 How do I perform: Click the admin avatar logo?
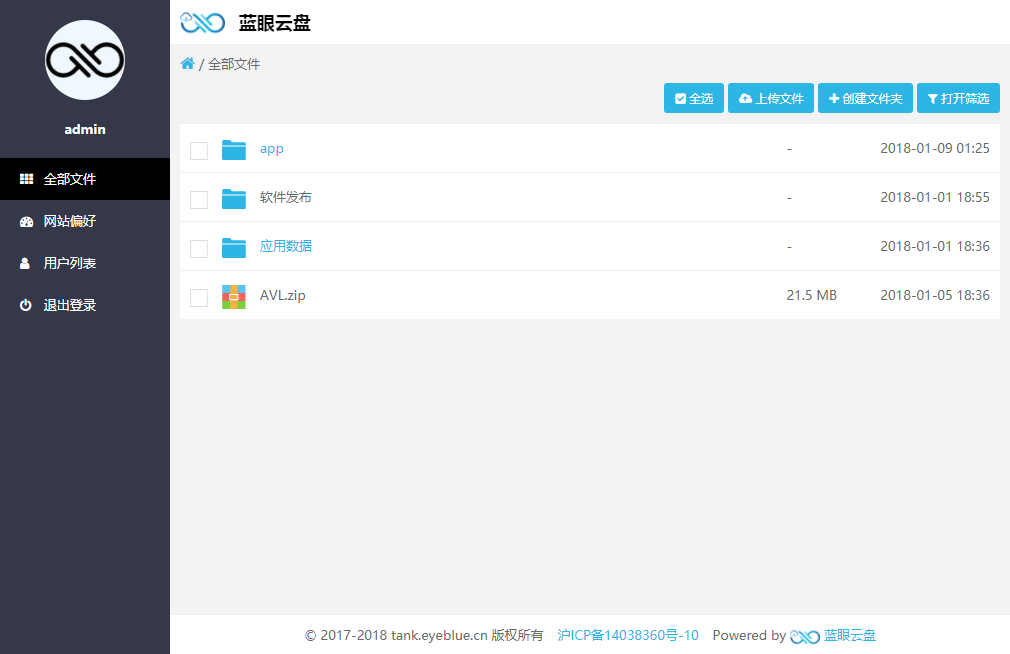85,60
